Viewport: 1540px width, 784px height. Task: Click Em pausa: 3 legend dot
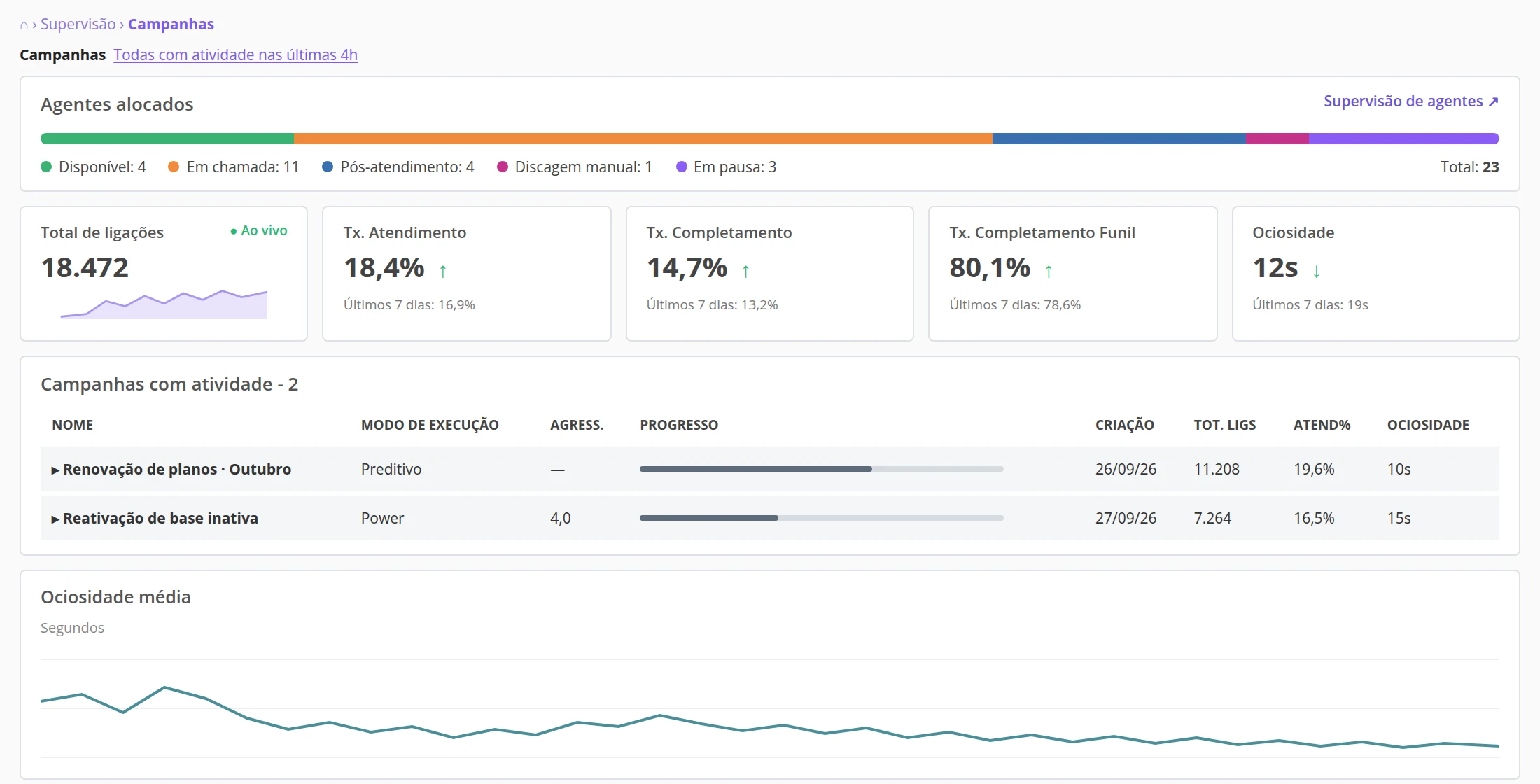pyautogui.click(x=682, y=167)
